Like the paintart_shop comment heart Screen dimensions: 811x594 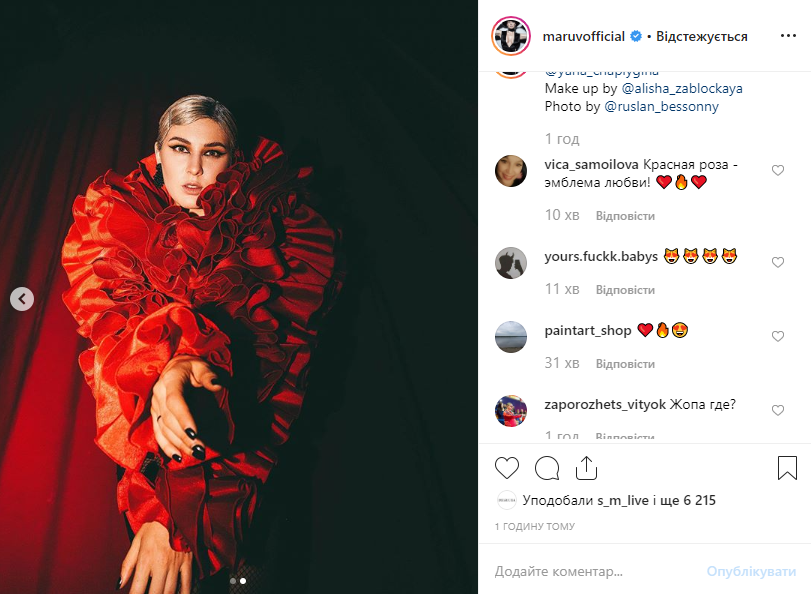[x=778, y=336]
